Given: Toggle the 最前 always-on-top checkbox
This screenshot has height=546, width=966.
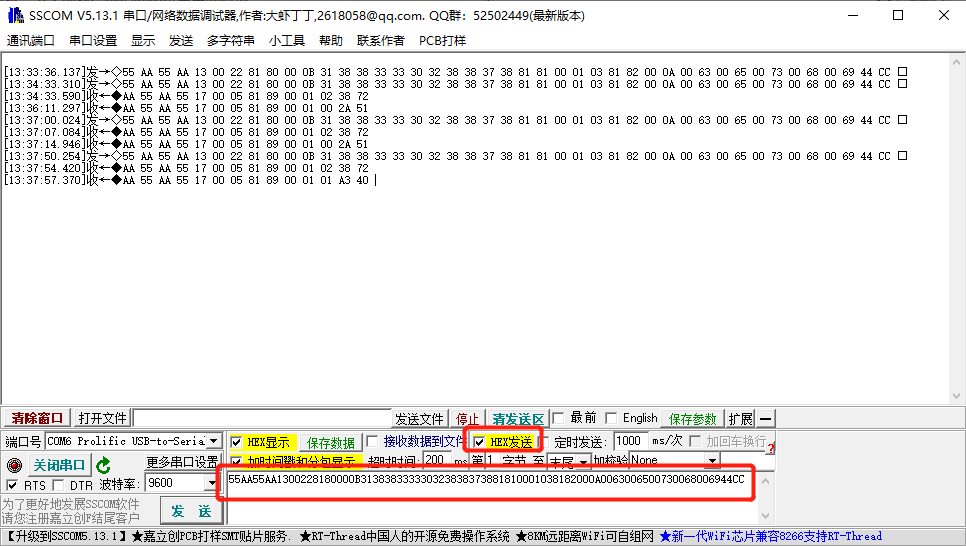Looking at the screenshot, I should pos(558,418).
